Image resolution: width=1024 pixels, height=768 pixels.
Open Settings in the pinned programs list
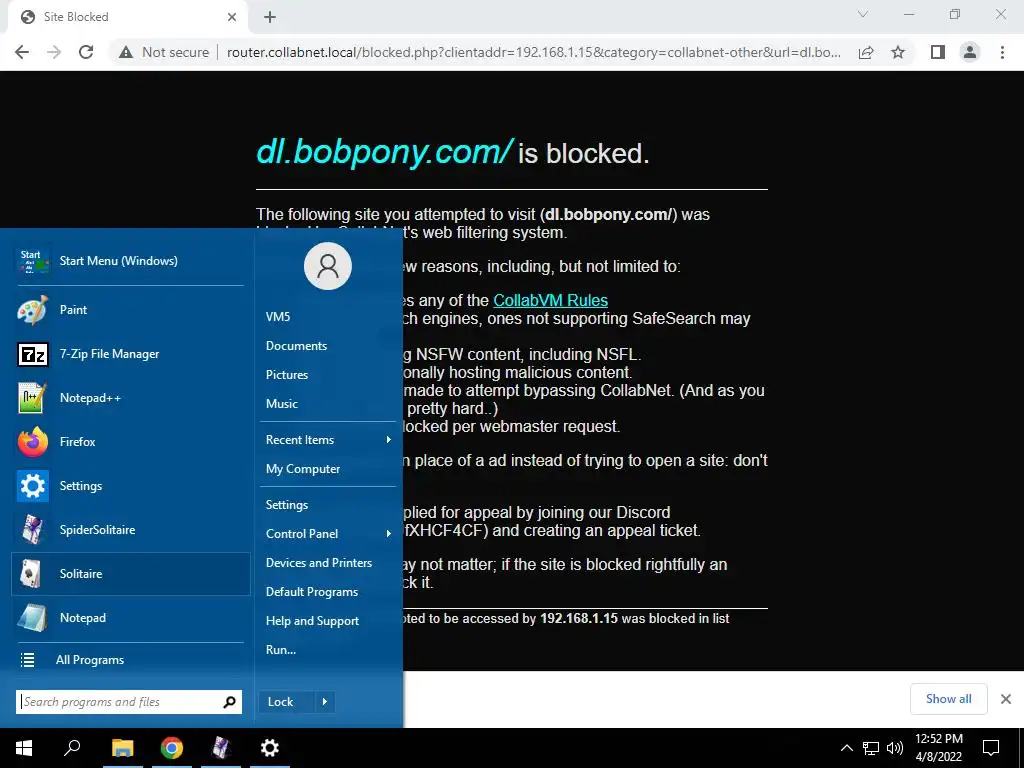[131, 486]
